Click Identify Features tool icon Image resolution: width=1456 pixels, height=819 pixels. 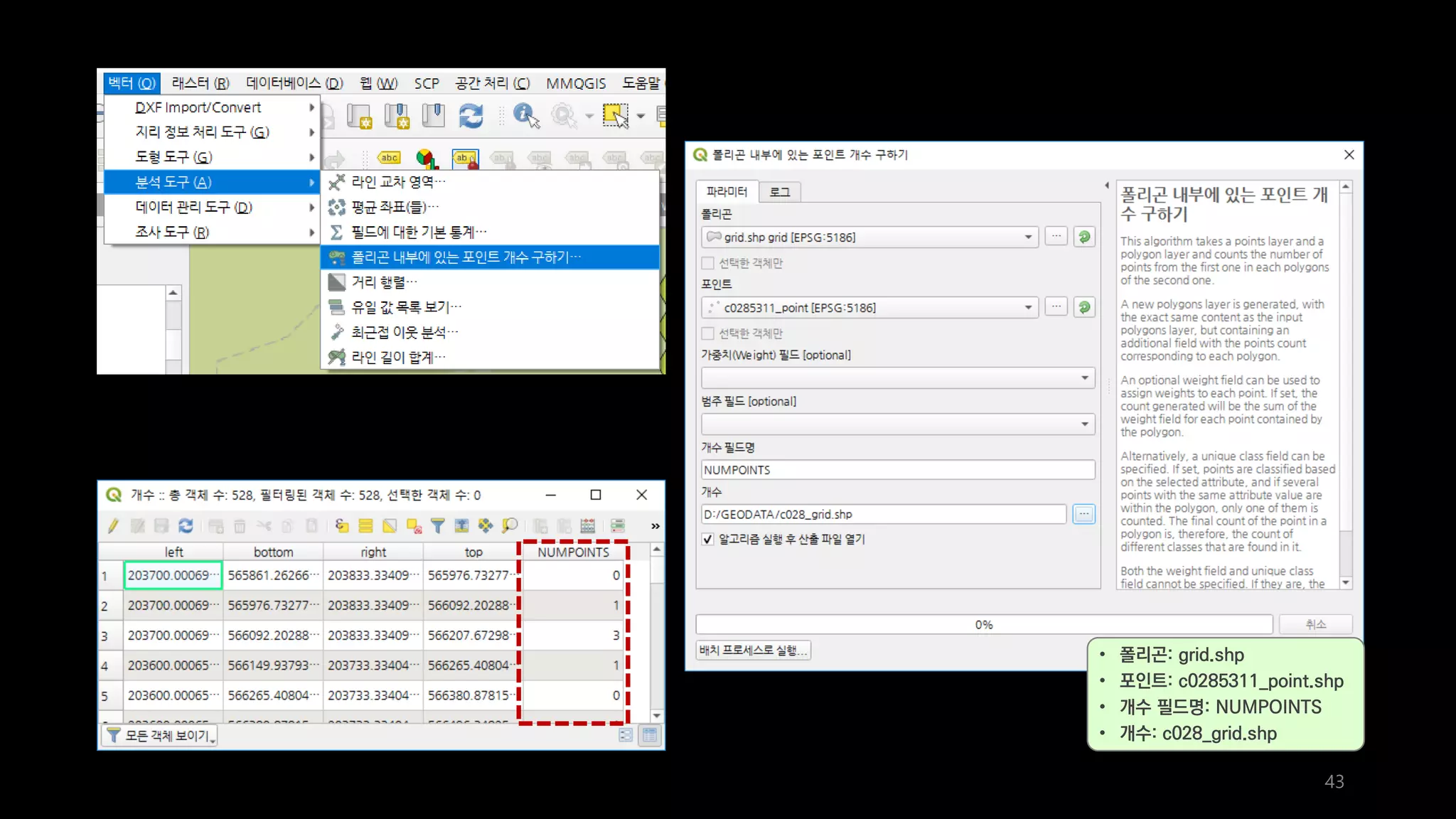click(526, 115)
